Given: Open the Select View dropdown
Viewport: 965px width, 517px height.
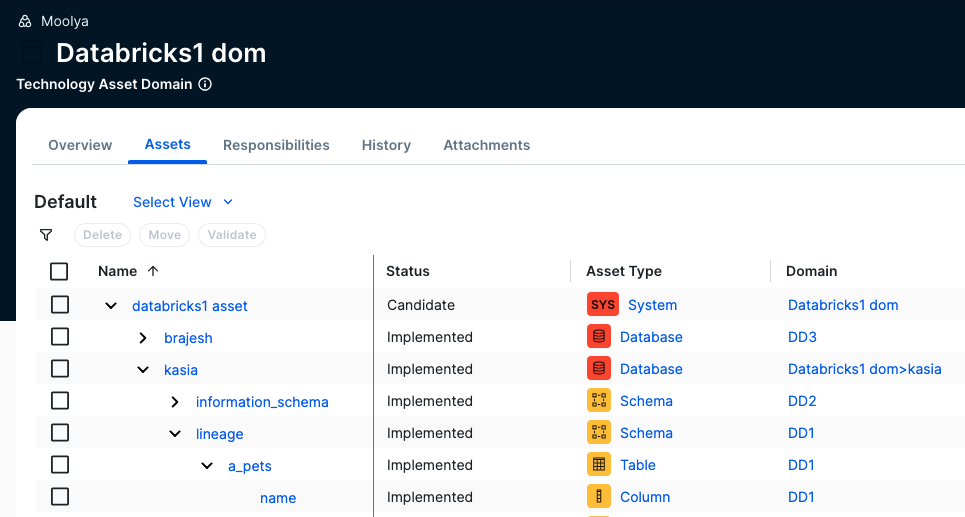Looking at the screenshot, I should 182,202.
